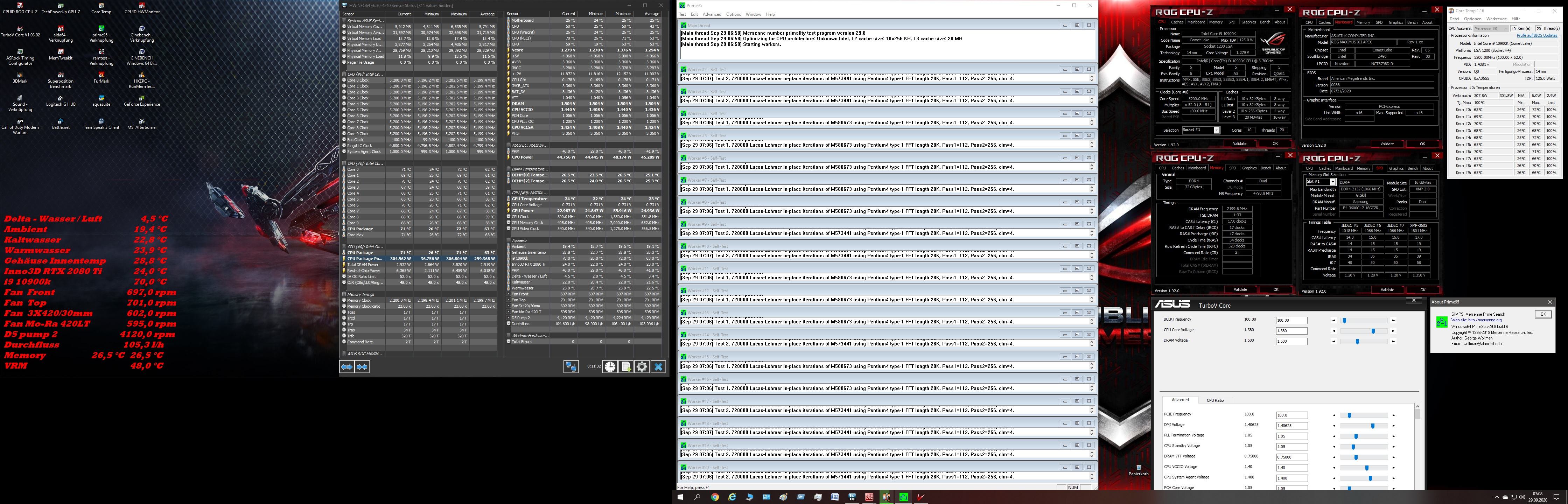The image size is (1568, 504).
Task: Adjust the BCLK Frequency slider in TurboV Core
Action: [1344, 320]
